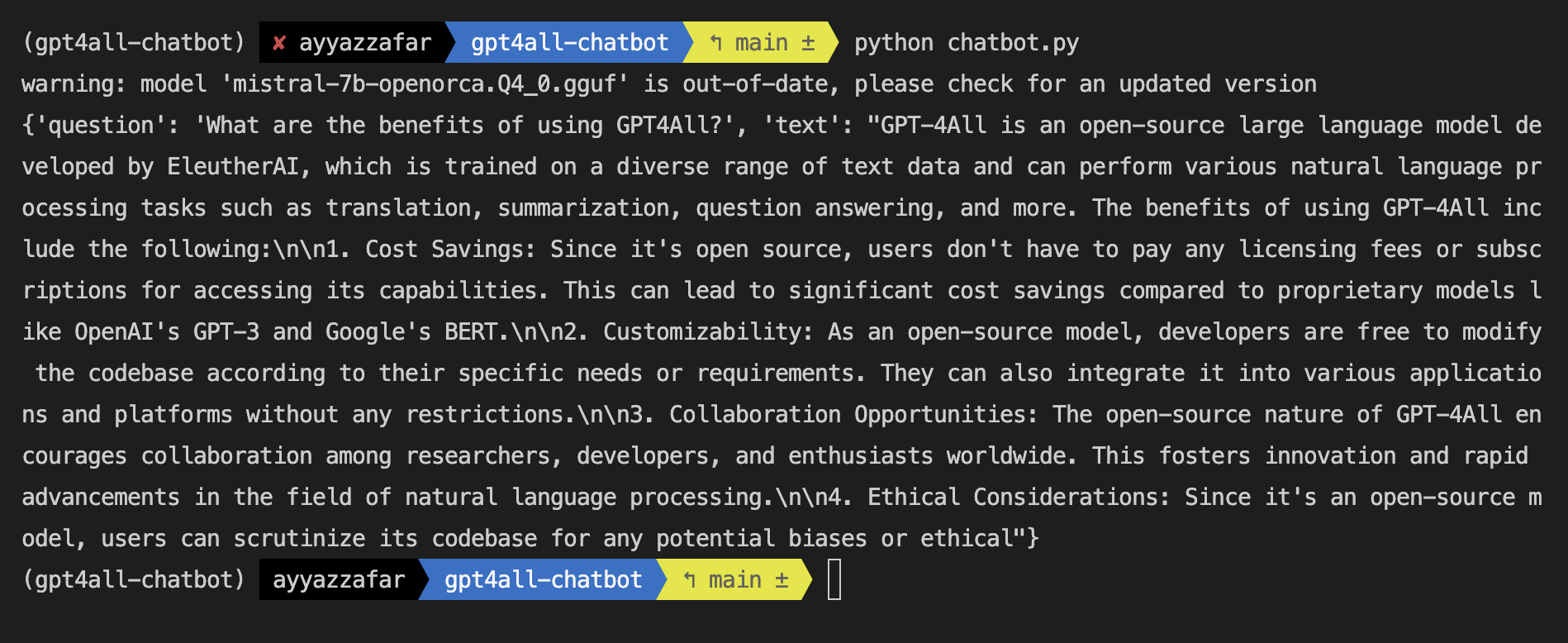Select the ayyazzafar user segment in bottom prompt
The width and height of the screenshot is (1568, 643).
pyautogui.click(x=339, y=580)
